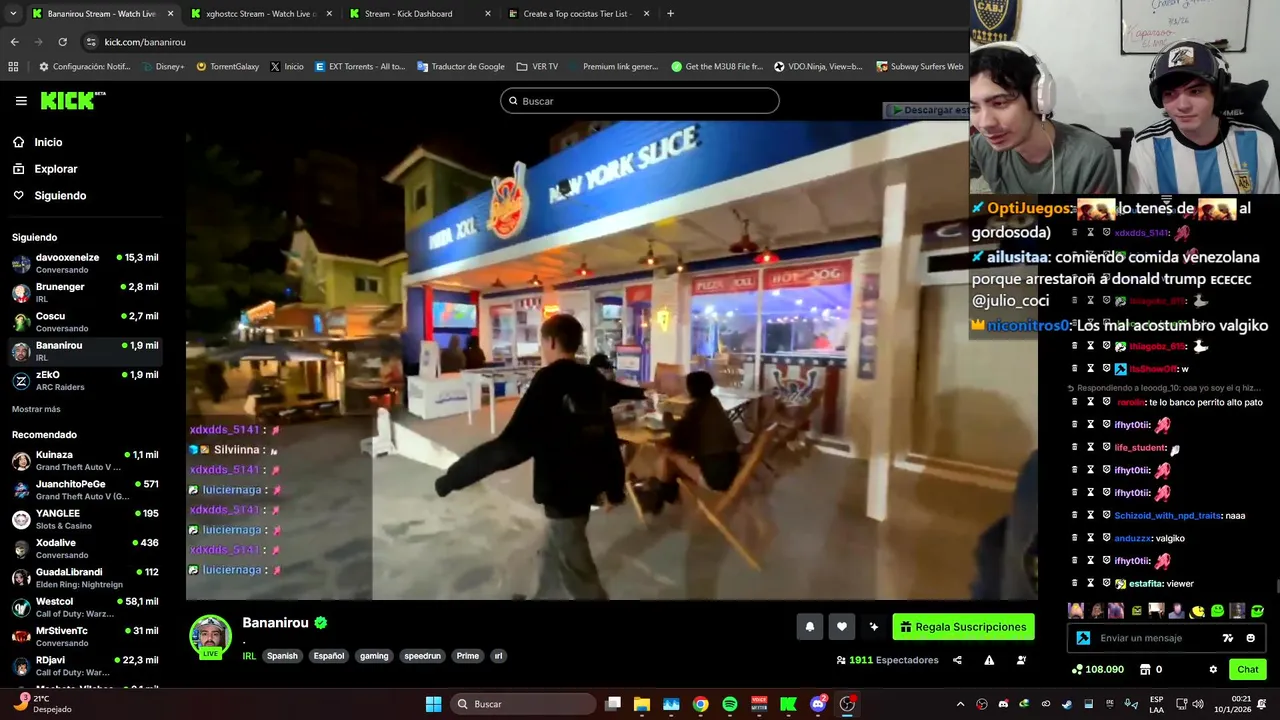The image size is (1280, 720).
Task: Click Bananirou's avatar with LIVE badge
Action: point(211,637)
